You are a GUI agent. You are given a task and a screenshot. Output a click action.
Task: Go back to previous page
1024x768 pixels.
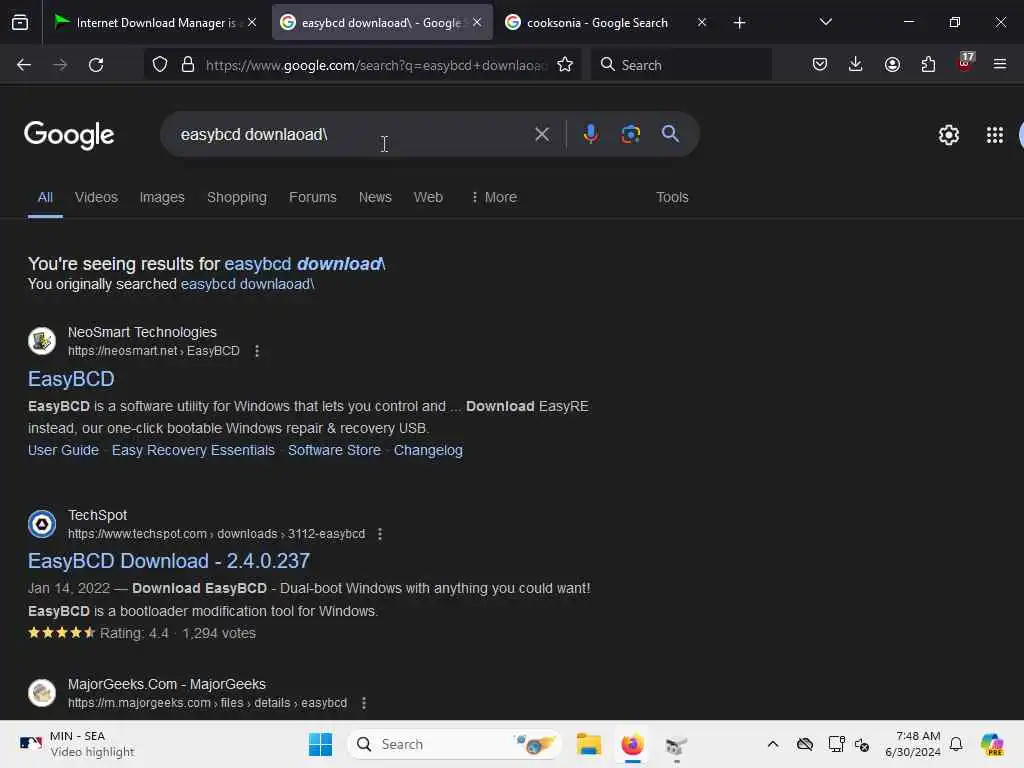coord(24,65)
